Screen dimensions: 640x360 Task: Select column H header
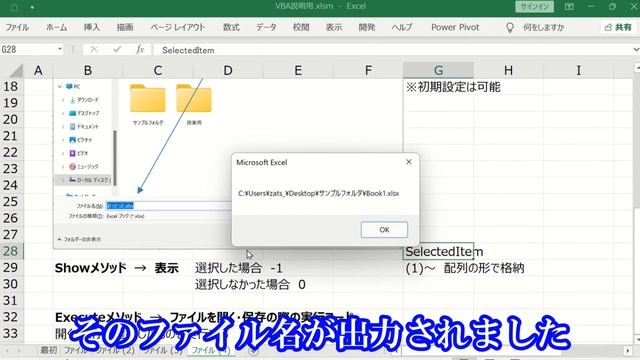(508, 71)
